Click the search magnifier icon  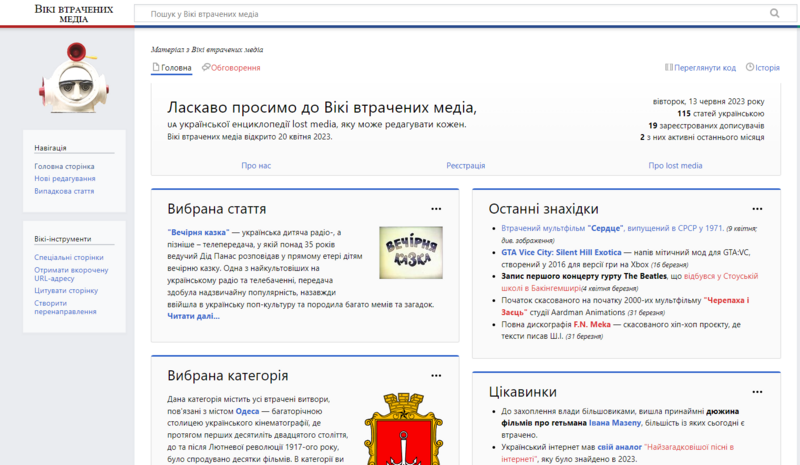pos(774,13)
